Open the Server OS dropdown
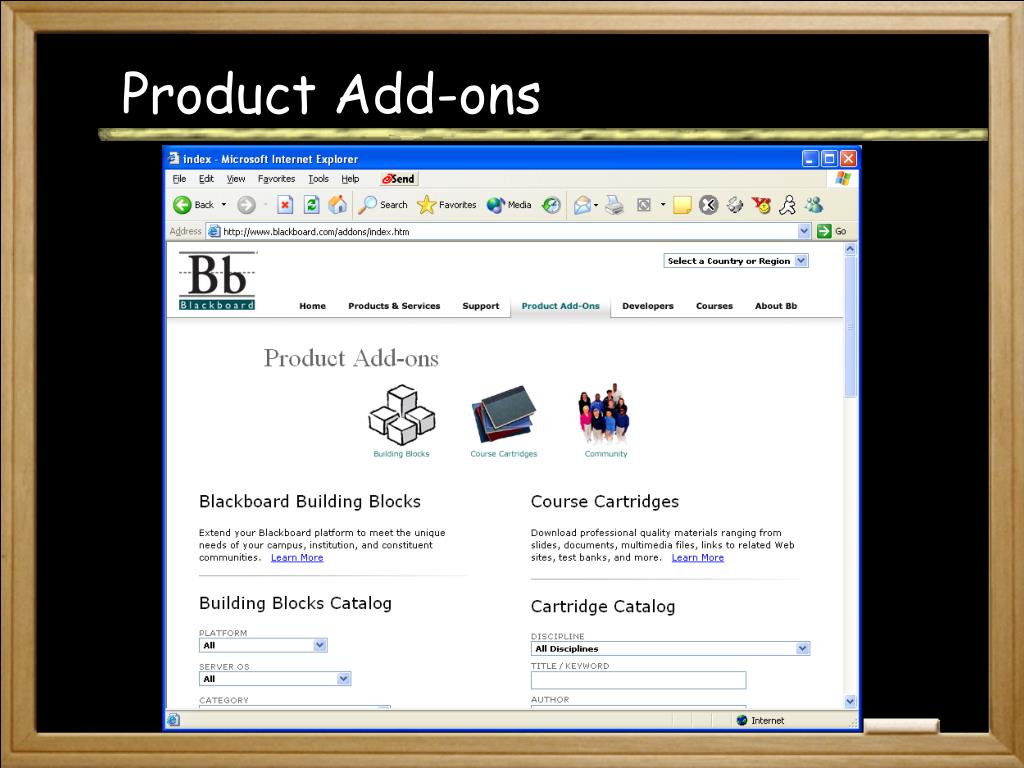 point(275,679)
